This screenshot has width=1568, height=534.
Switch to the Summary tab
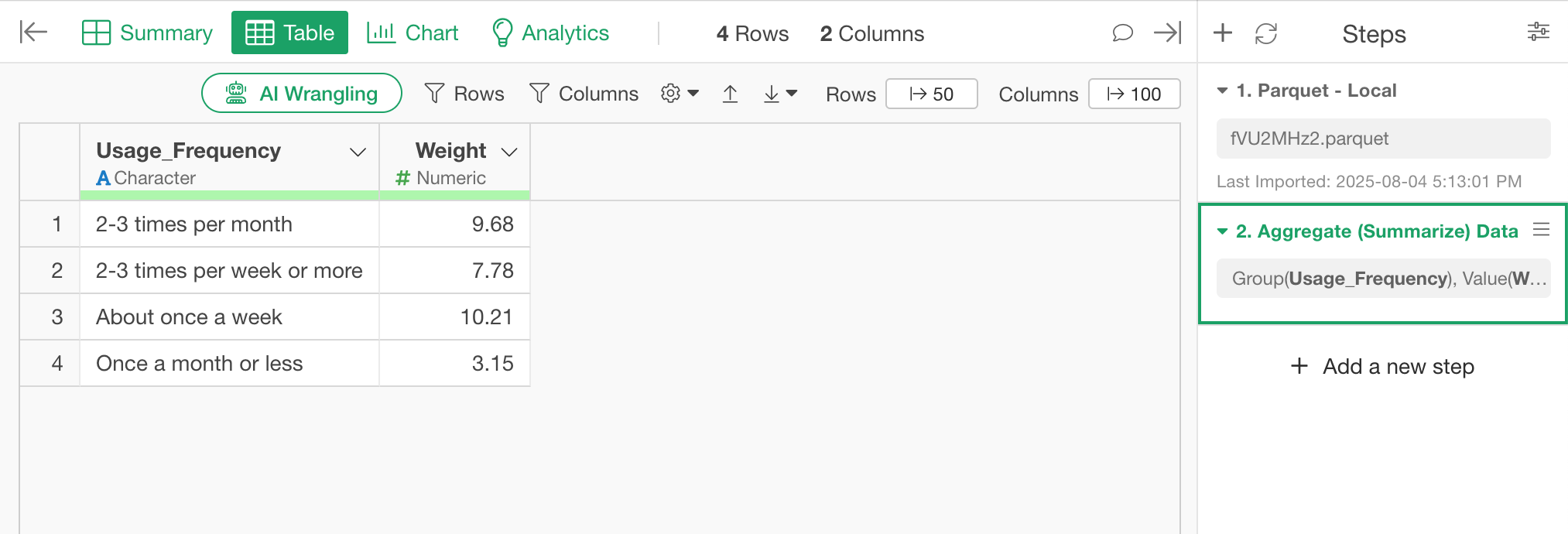pyautogui.click(x=147, y=33)
